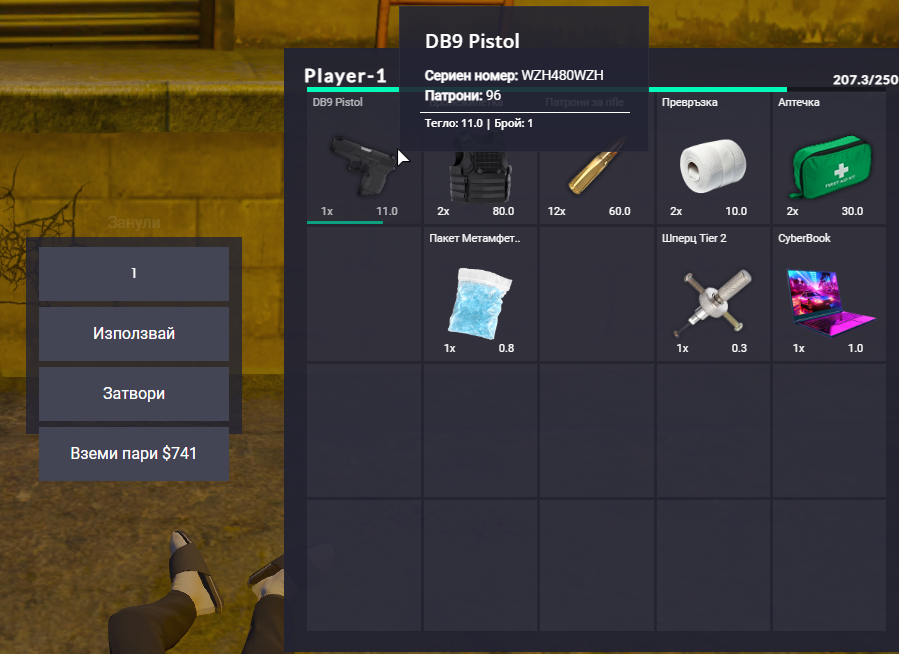Click the Пакет Метамфет blue crystal bag
Screen dimensions: 899x654
click(479, 303)
